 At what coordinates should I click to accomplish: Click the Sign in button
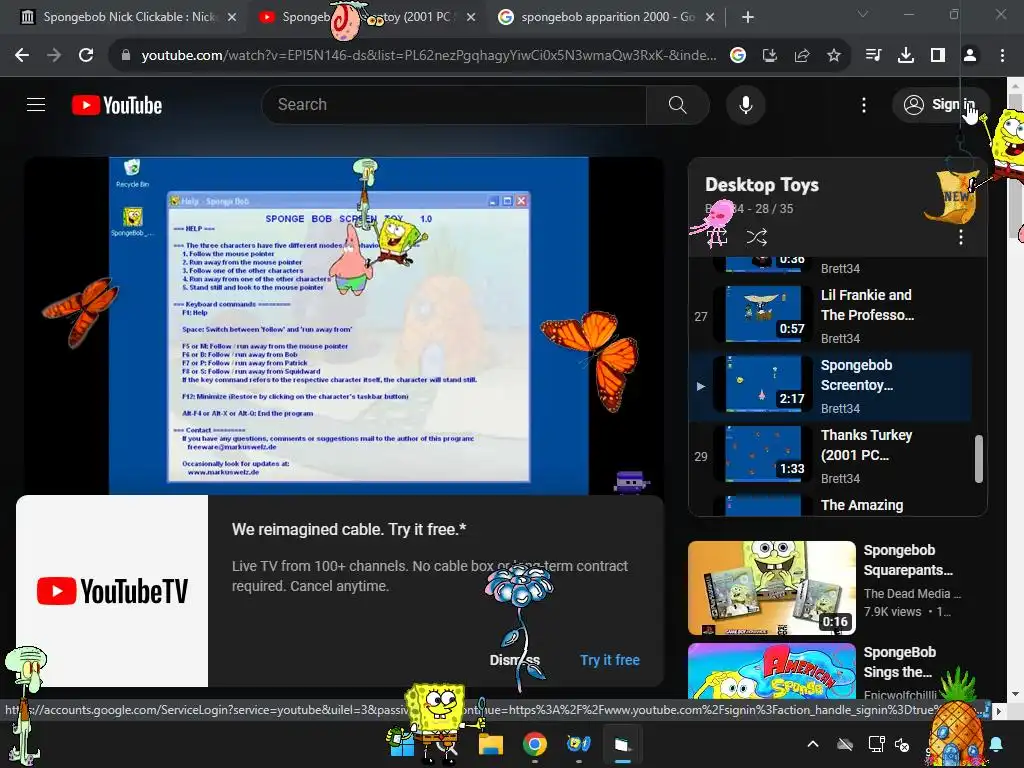pyautogui.click(x=940, y=104)
